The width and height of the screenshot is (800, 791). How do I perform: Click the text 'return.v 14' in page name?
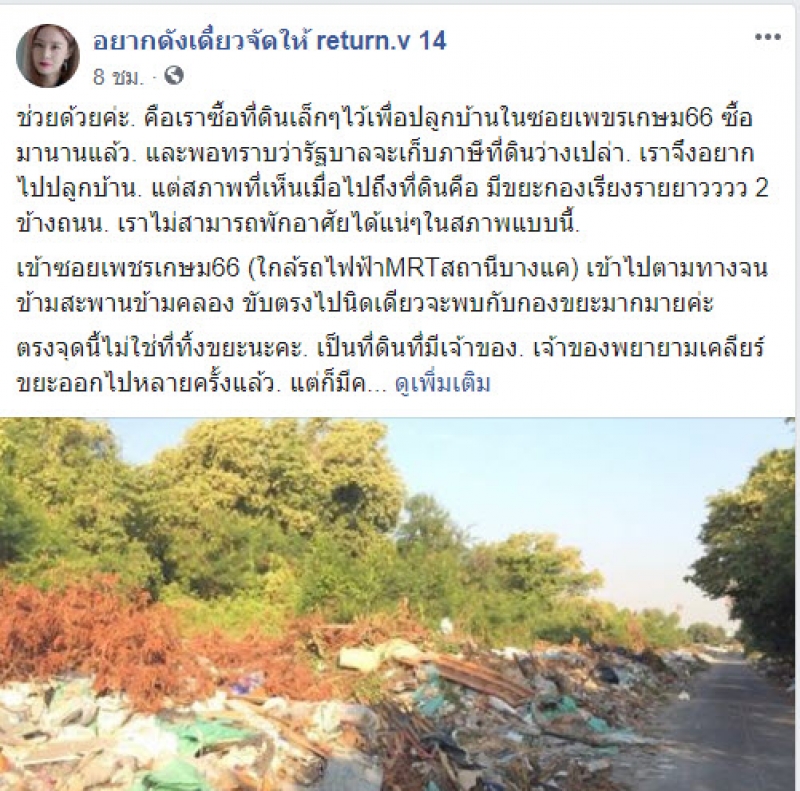(381, 41)
